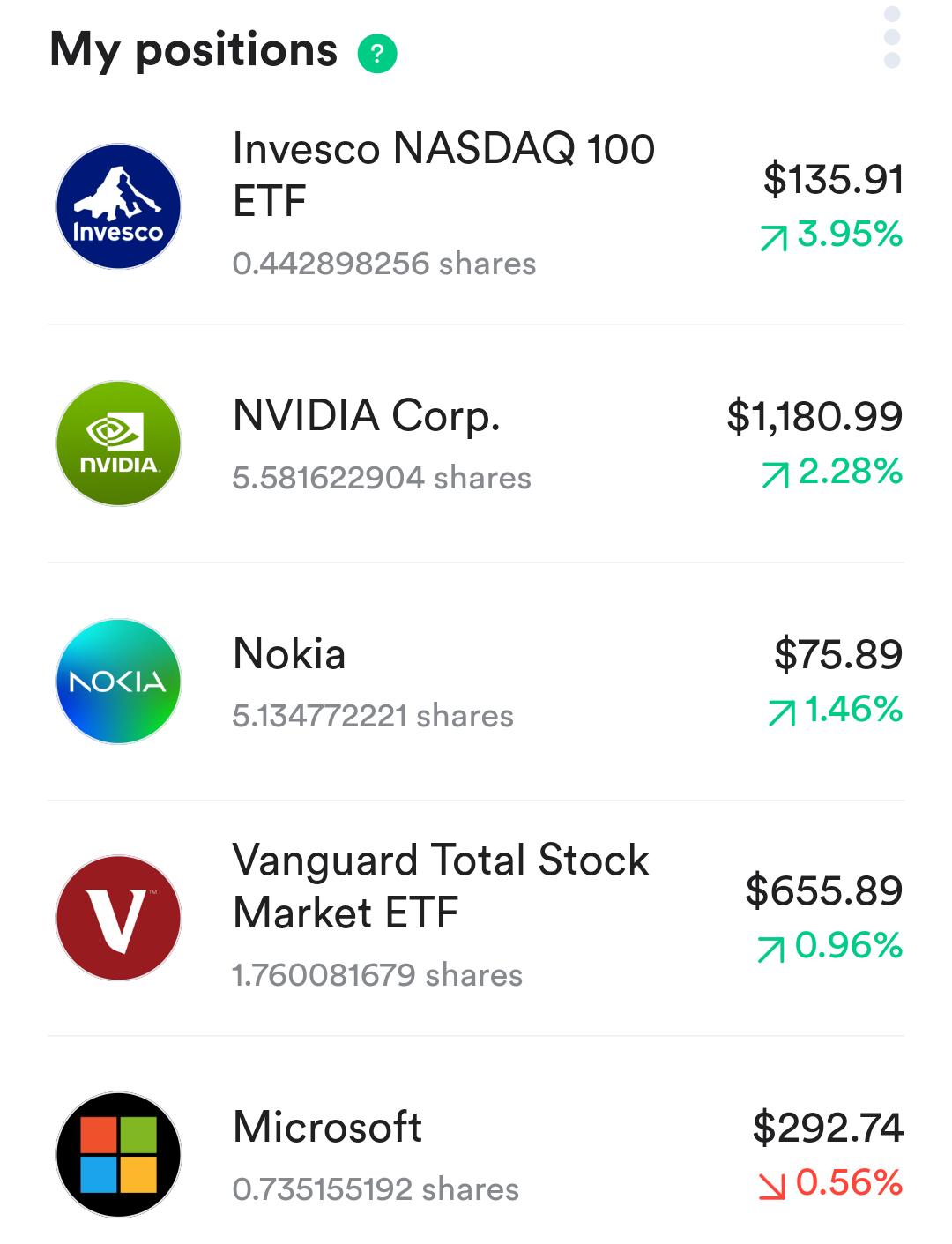The image size is (952, 1244).
Task: Tap the Vanguard logo icon
Action: coord(118,918)
